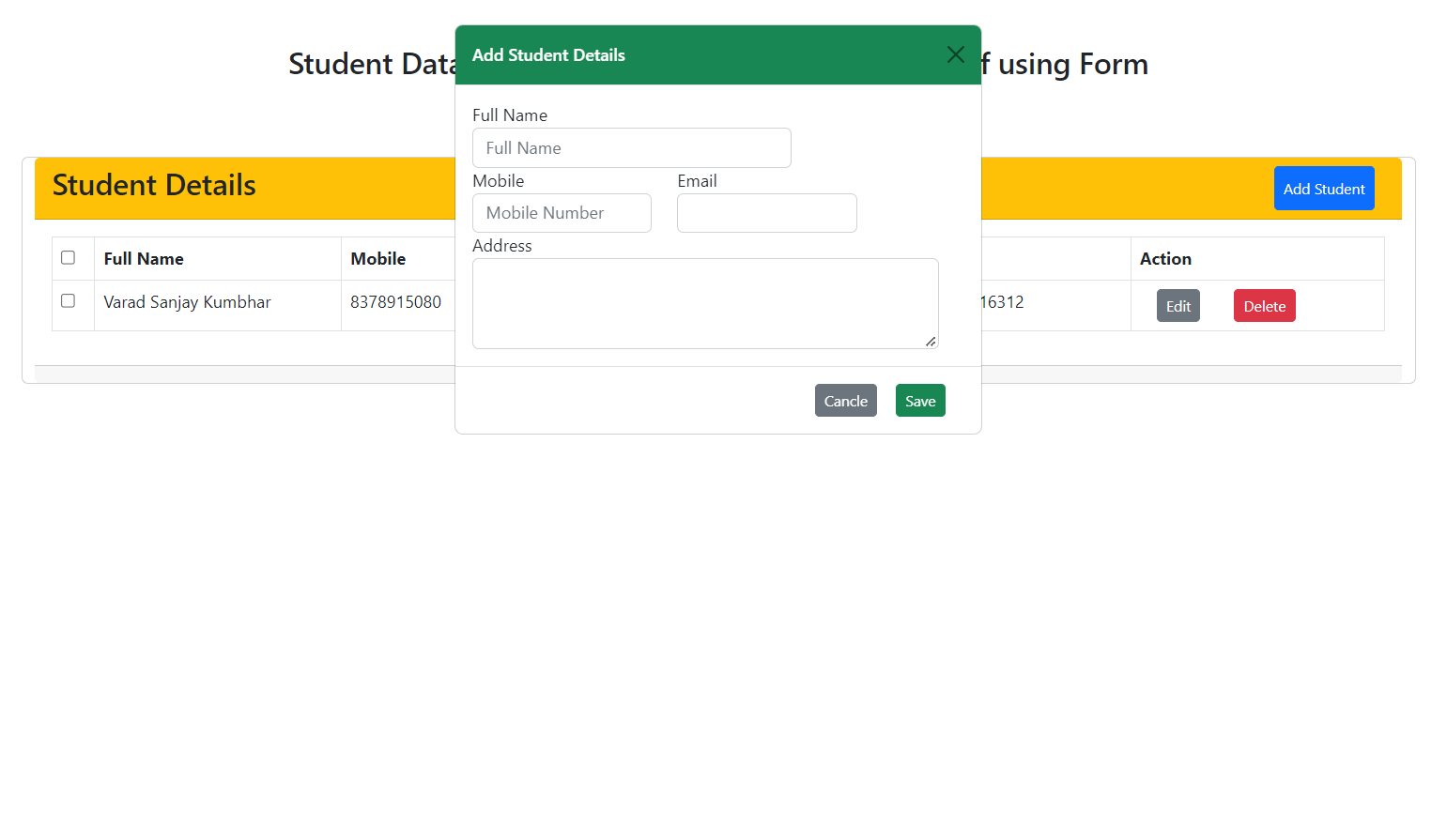The image size is (1447, 840).
Task: Click Delete for Varad Sanjay Kumbhar
Action: pyautogui.click(x=1264, y=305)
